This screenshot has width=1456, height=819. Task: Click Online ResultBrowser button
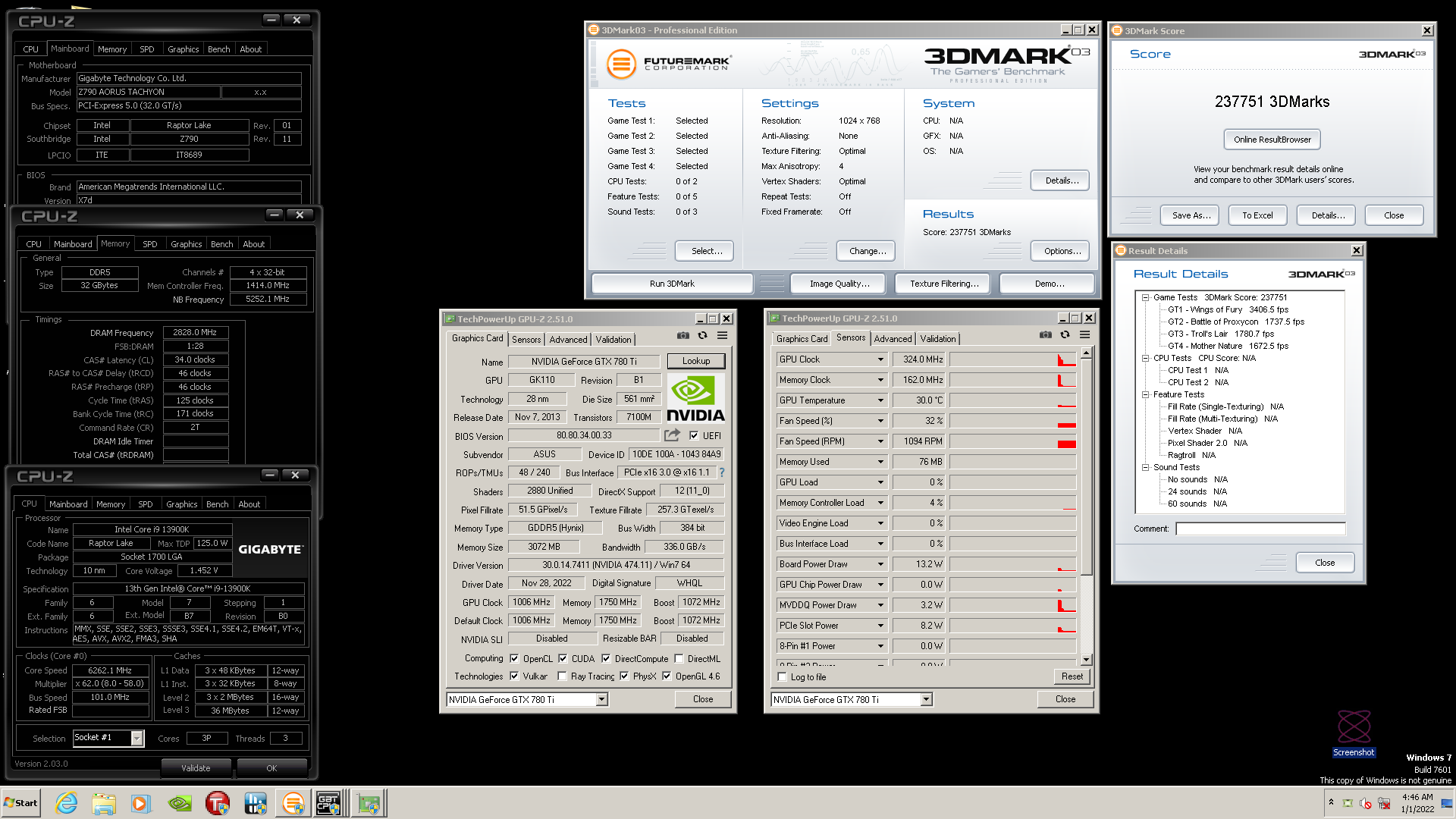point(1272,140)
